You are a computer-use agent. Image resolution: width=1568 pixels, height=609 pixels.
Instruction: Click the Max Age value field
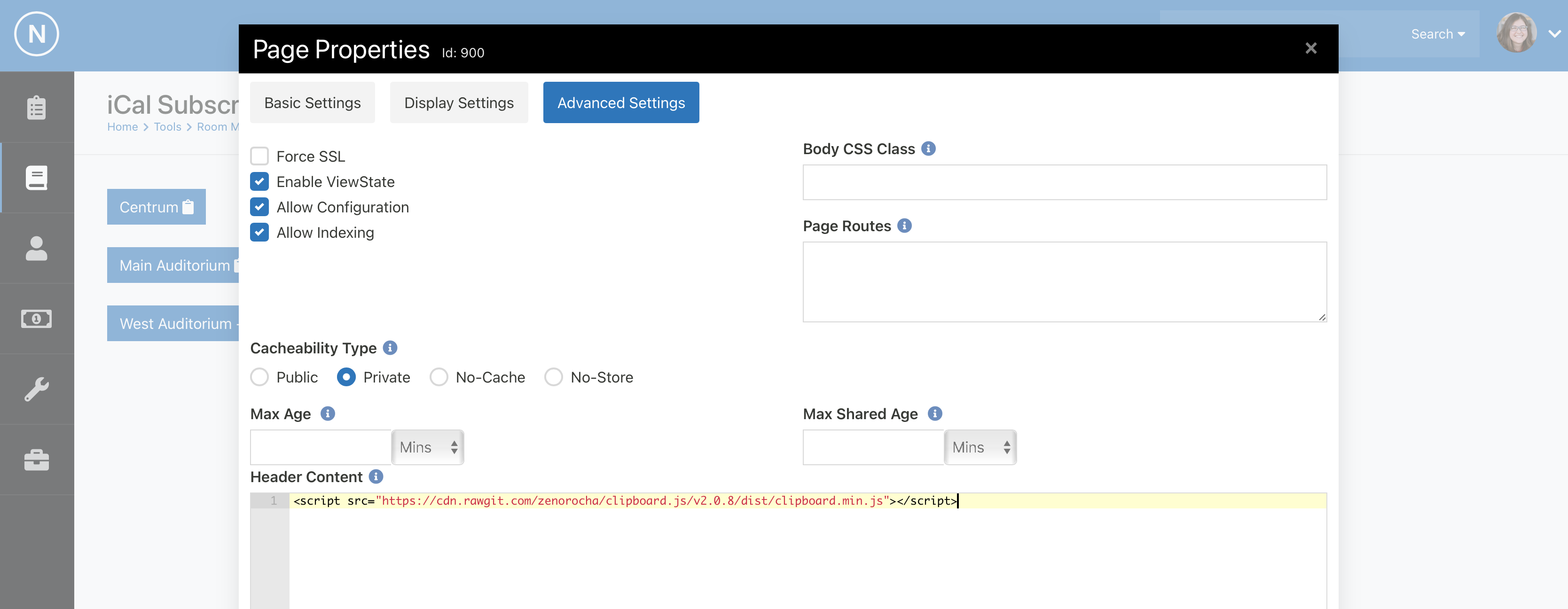tap(321, 447)
